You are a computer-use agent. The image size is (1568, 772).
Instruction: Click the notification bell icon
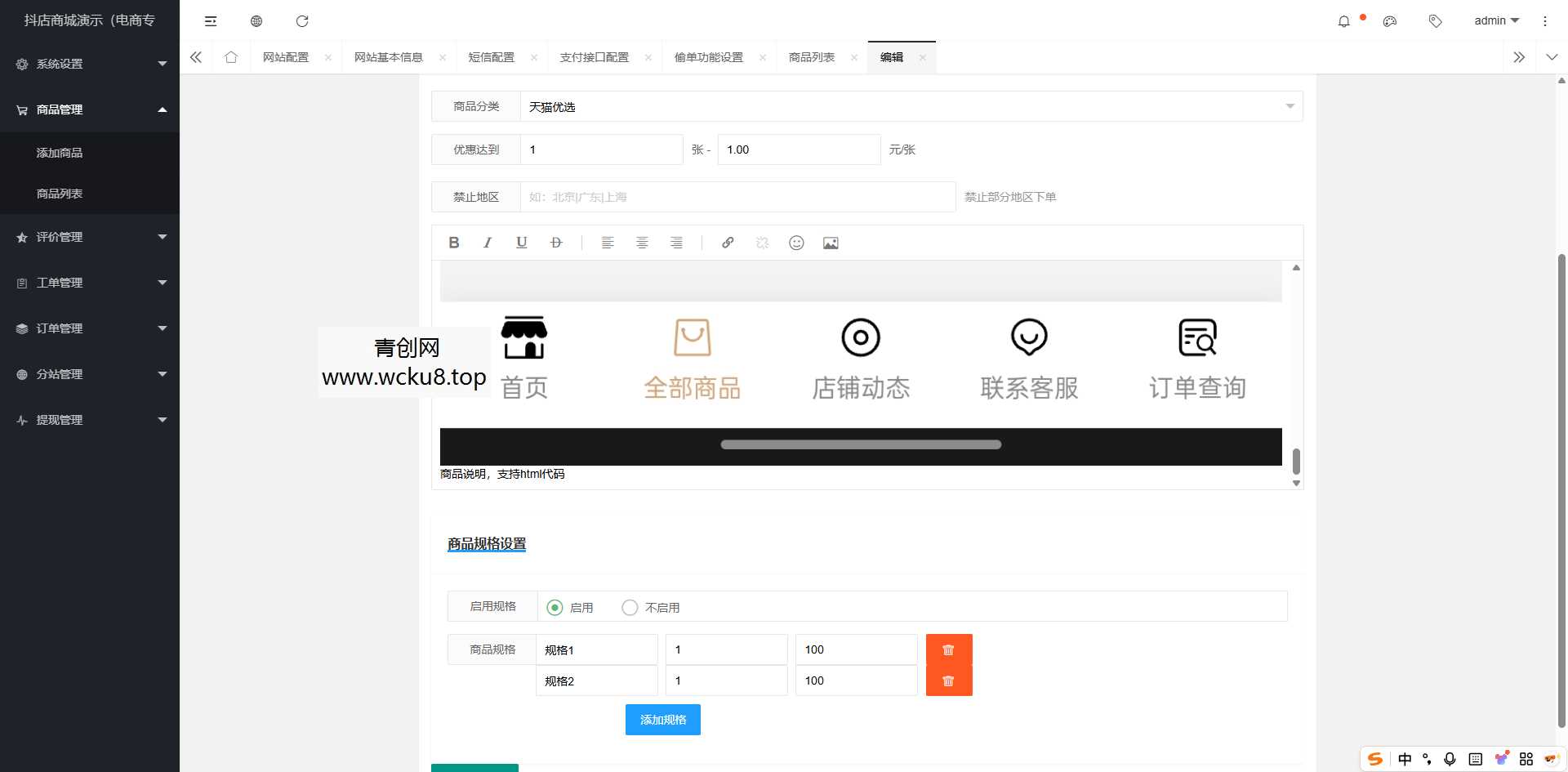[1343, 20]
